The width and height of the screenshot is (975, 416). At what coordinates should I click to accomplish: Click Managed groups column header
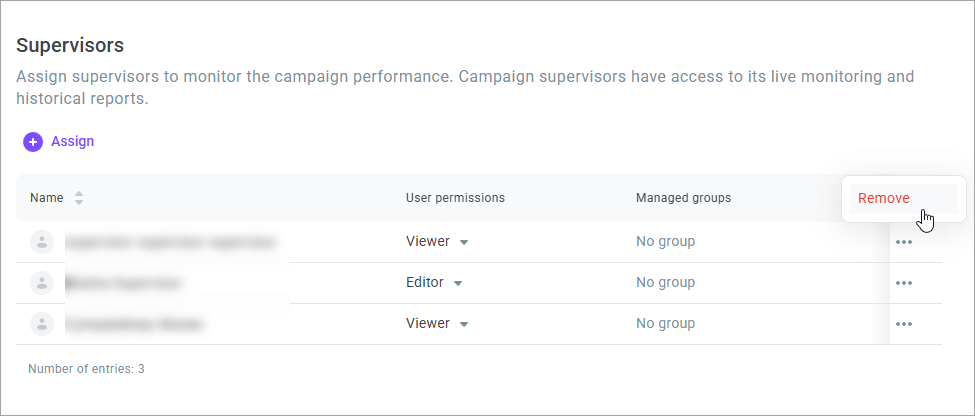pyautogui.click(x=683, y=198)
